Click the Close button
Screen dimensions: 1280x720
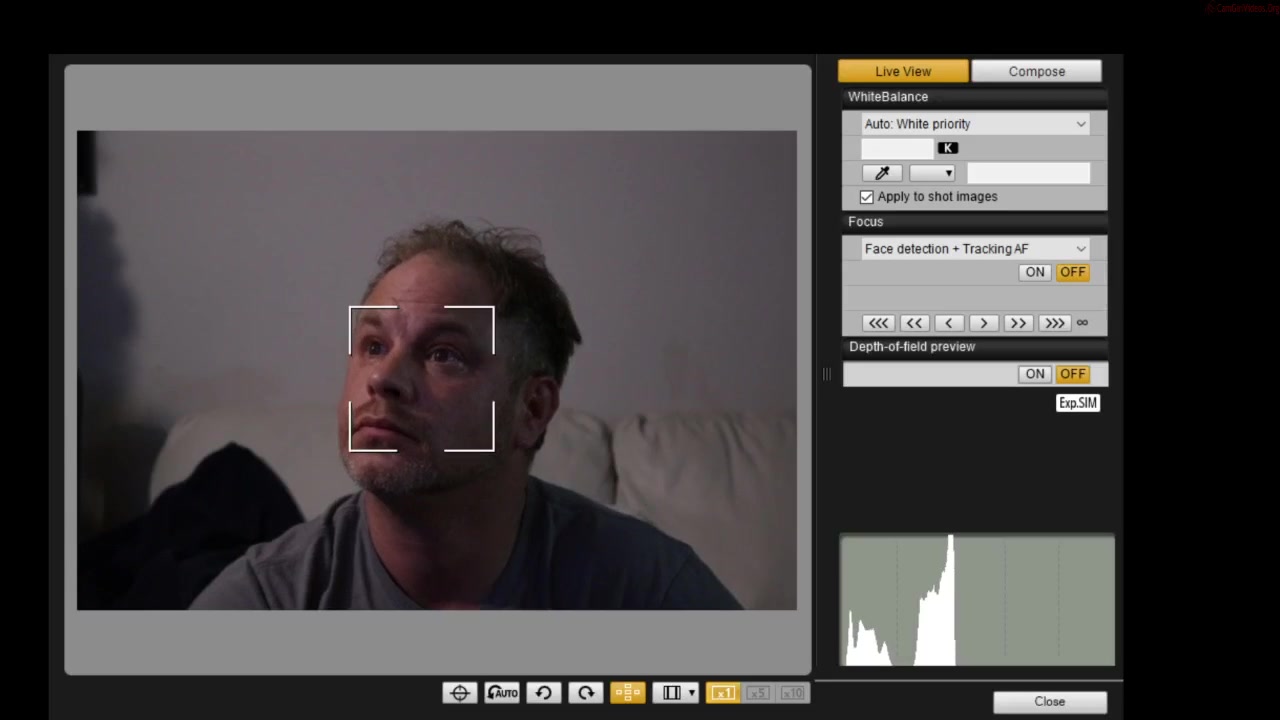pyautogui.click(x=1049, y=701)
